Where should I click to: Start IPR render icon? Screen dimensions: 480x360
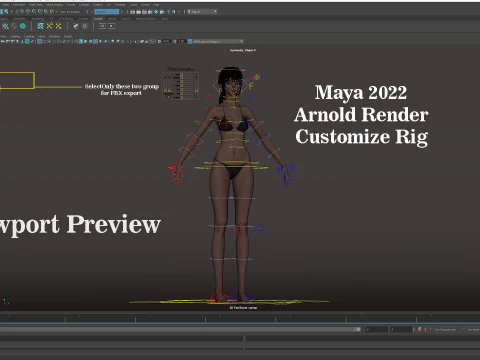[x=144, y=12]
